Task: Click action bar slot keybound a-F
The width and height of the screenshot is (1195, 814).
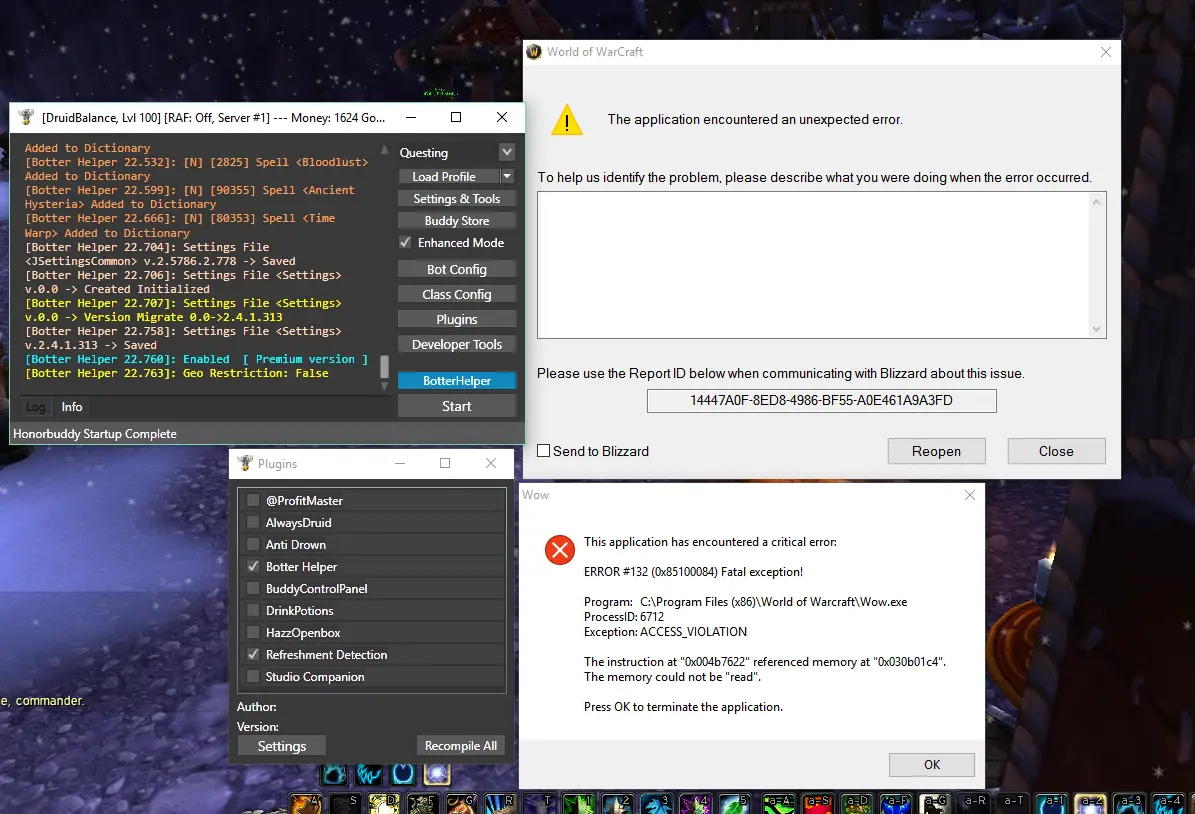Action: click(895, 804)
